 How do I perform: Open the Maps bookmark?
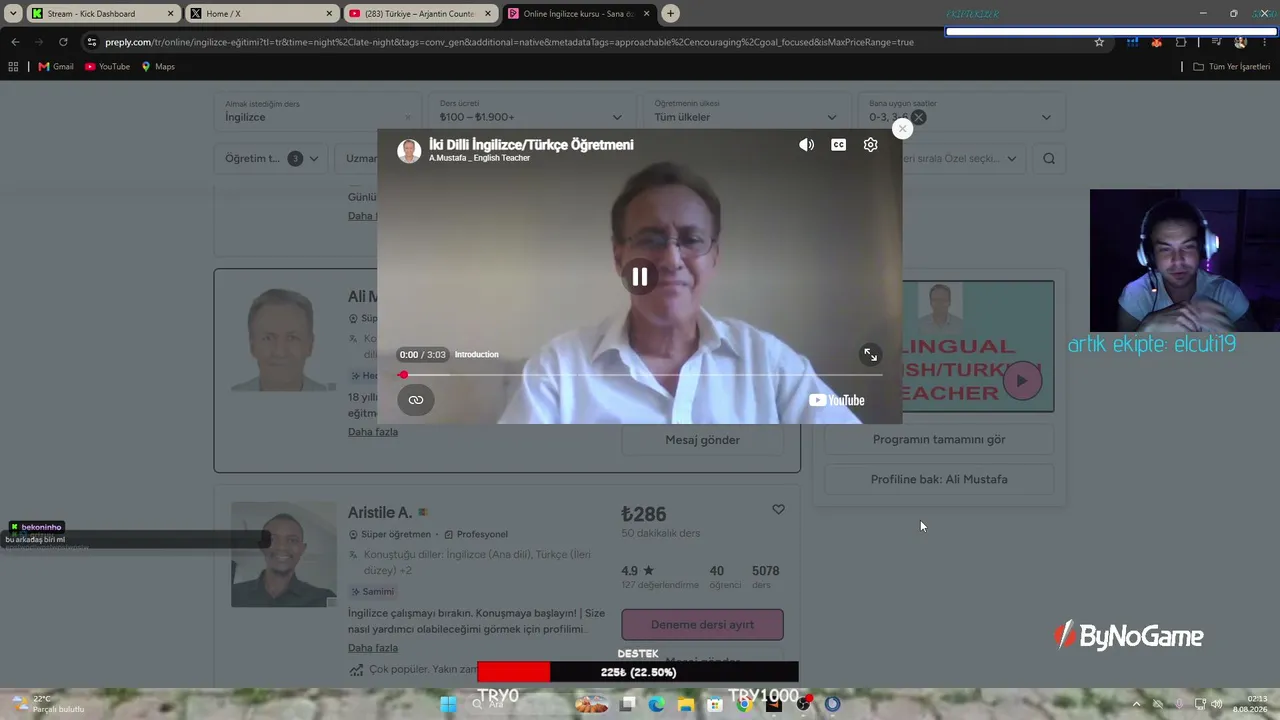[158, 67]
